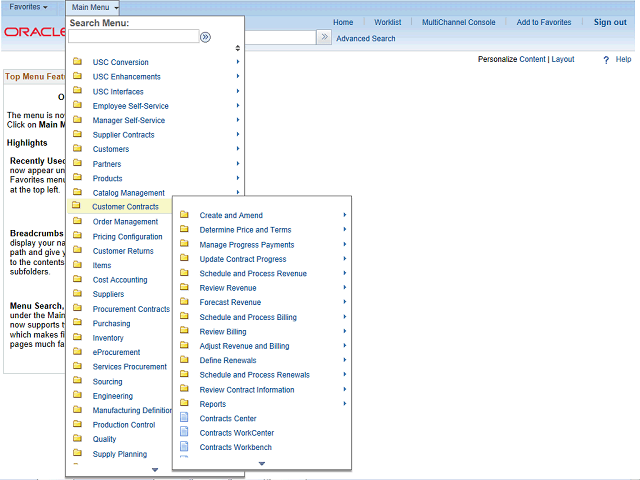Click the Search Menu go arrow icon
This screenshot has height=480, width=640.
[x=205, y=38]
